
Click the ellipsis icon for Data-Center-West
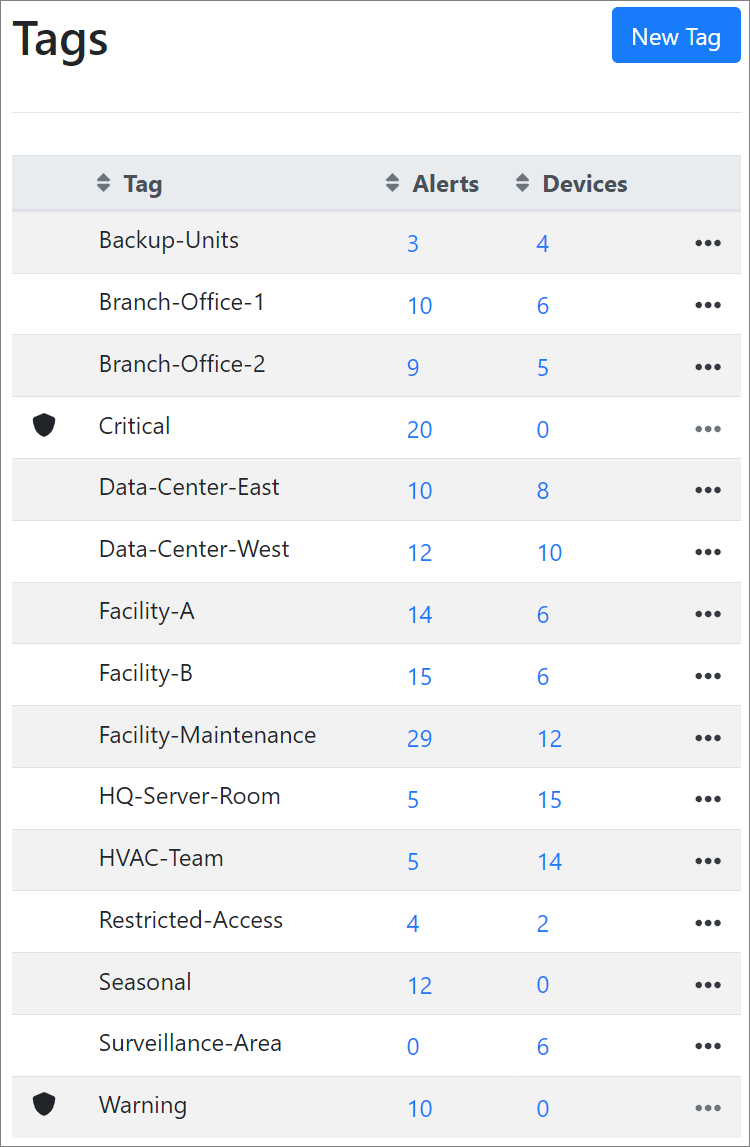click(x=708, y=551)
